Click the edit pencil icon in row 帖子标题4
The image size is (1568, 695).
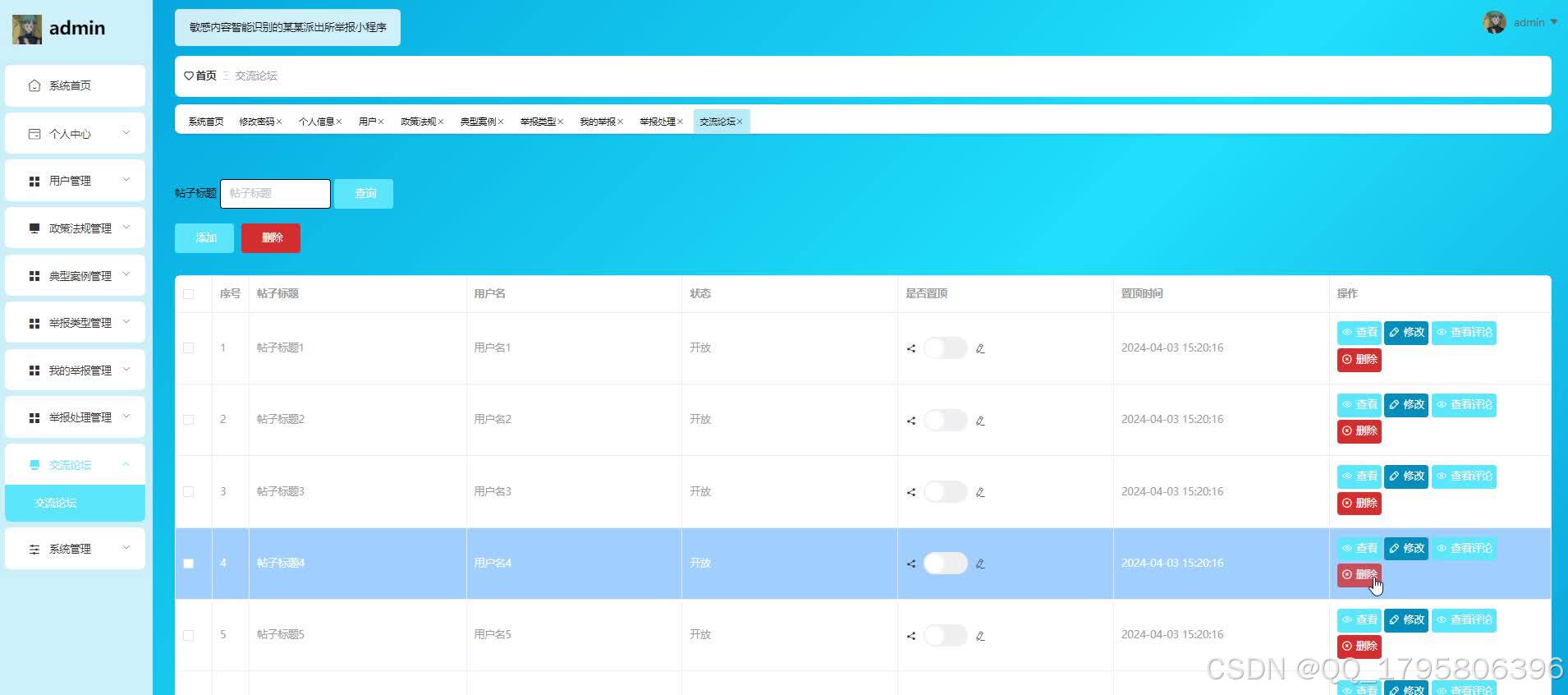(x=980, y=564)
